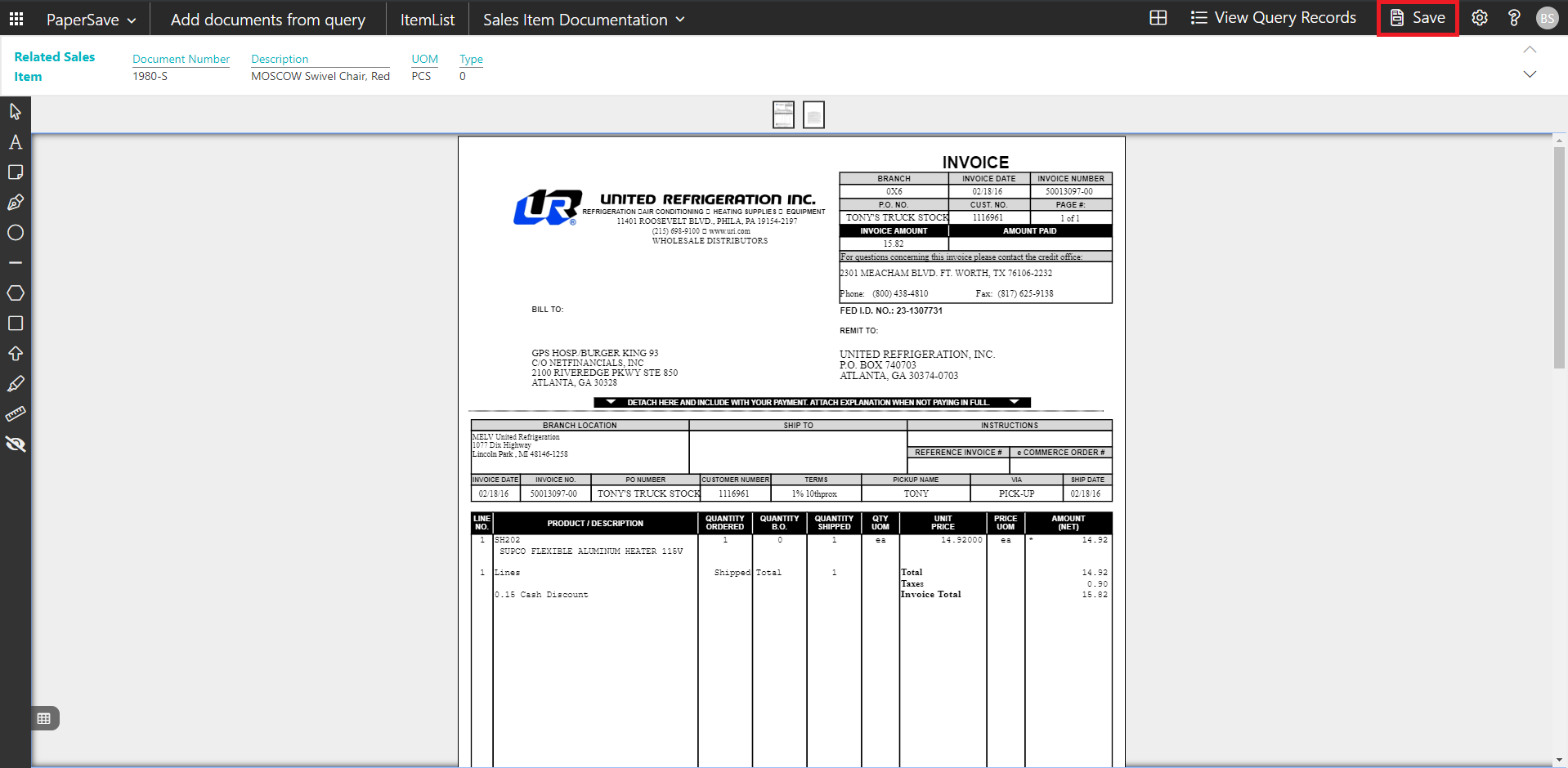Select the polygon shape tool
The width and height of the screenshot is (1568, 768).
[15, 293]
